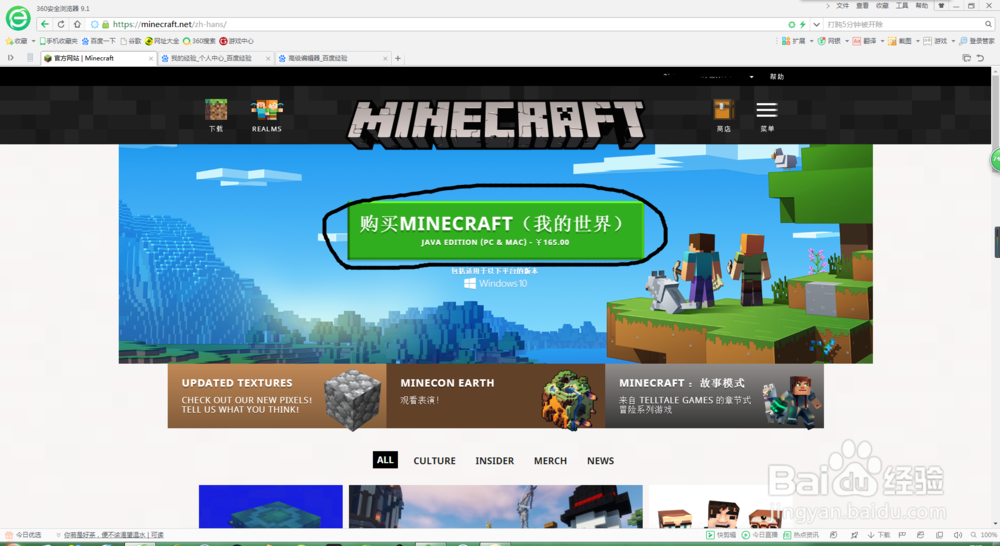Close the 高级编辑器 tab
Image resolution: width=1000 pixels, height=546 pixels.
(x=385, y=58)
